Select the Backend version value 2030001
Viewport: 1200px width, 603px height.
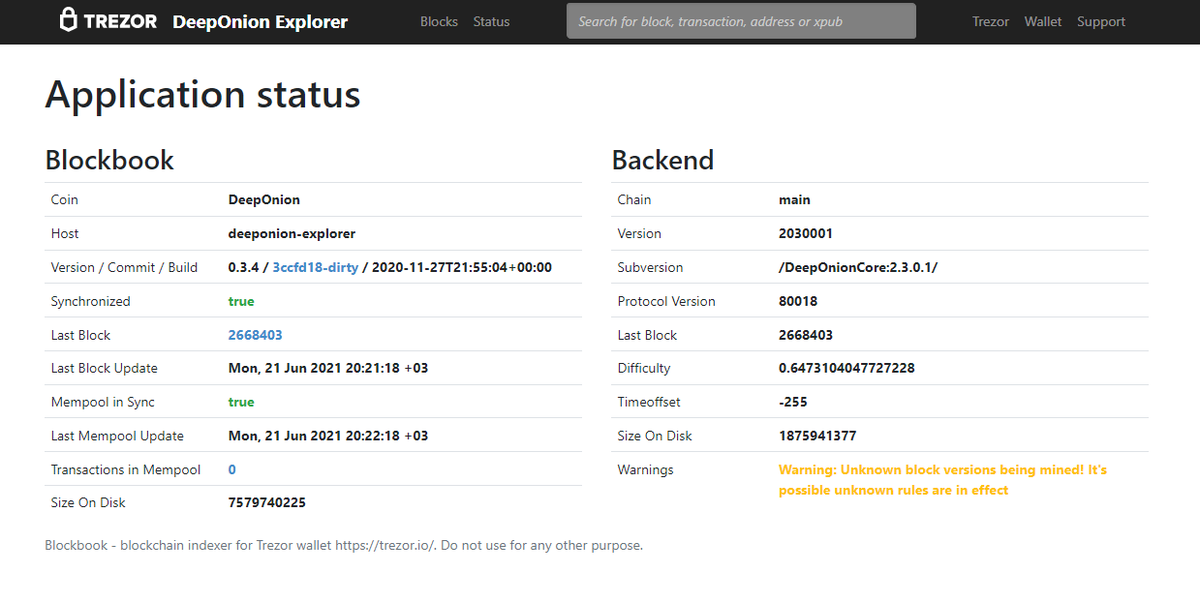point(806,234)
